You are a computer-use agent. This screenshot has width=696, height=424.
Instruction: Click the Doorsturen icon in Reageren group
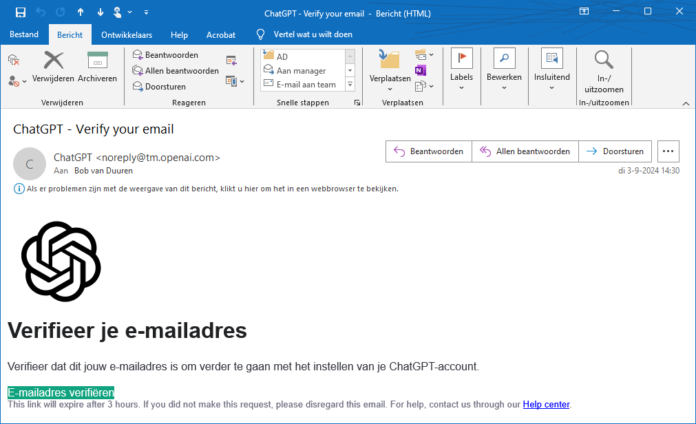coord(138,87)
